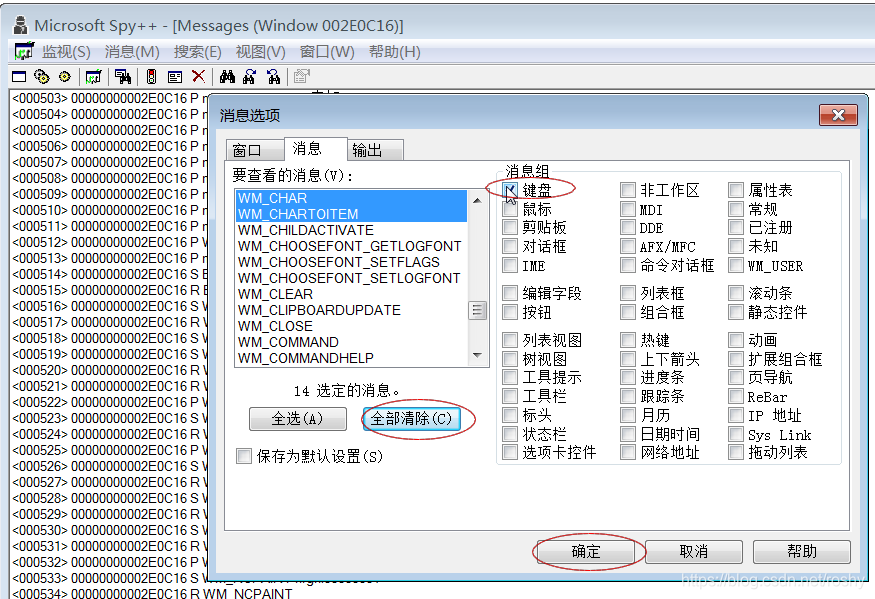Check the AFX/MFC checkbox
The width and height of the screenshot is (875, 599).
[x=628, y=246]
